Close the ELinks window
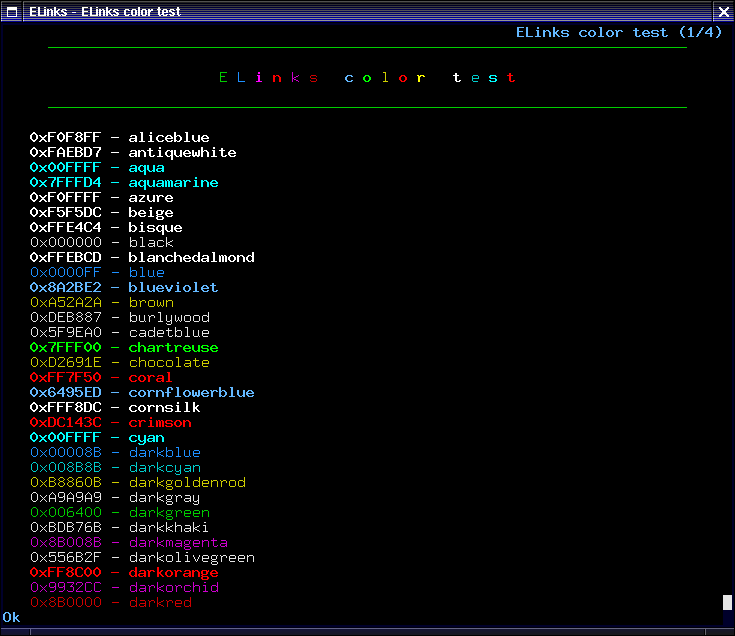This screenshot has width=735, height=636. (x=724, y=12)
